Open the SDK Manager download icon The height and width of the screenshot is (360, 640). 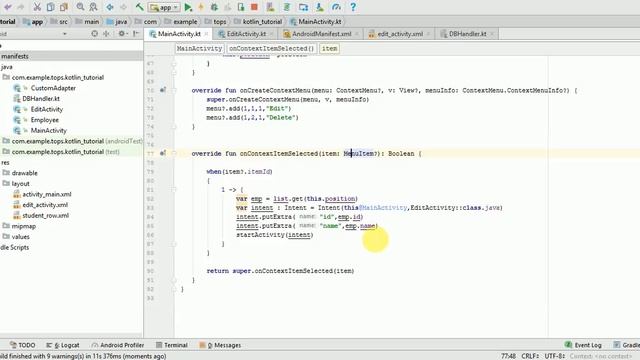coord(320,7)
